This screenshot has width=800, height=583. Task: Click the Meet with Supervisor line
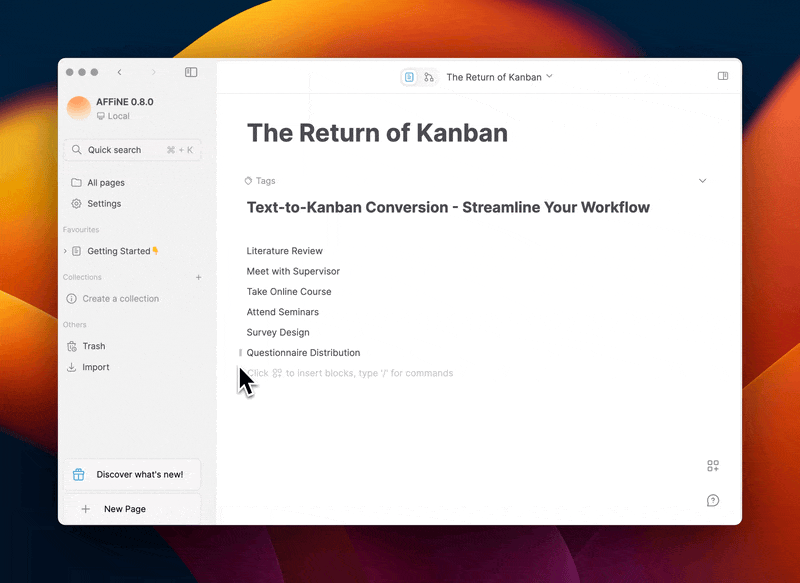coord(293,271)
